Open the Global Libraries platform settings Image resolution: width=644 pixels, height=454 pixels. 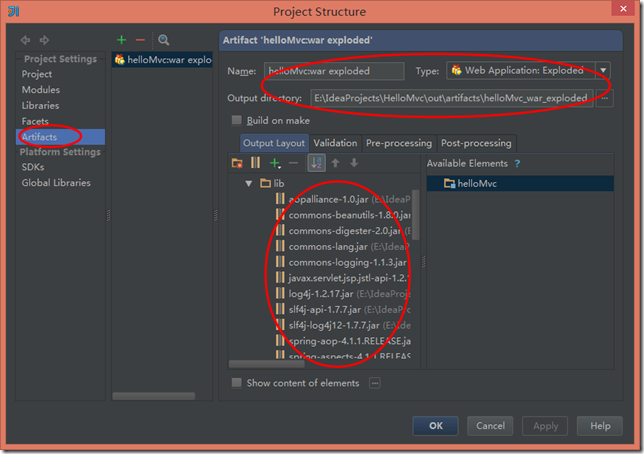coord(56,183)
